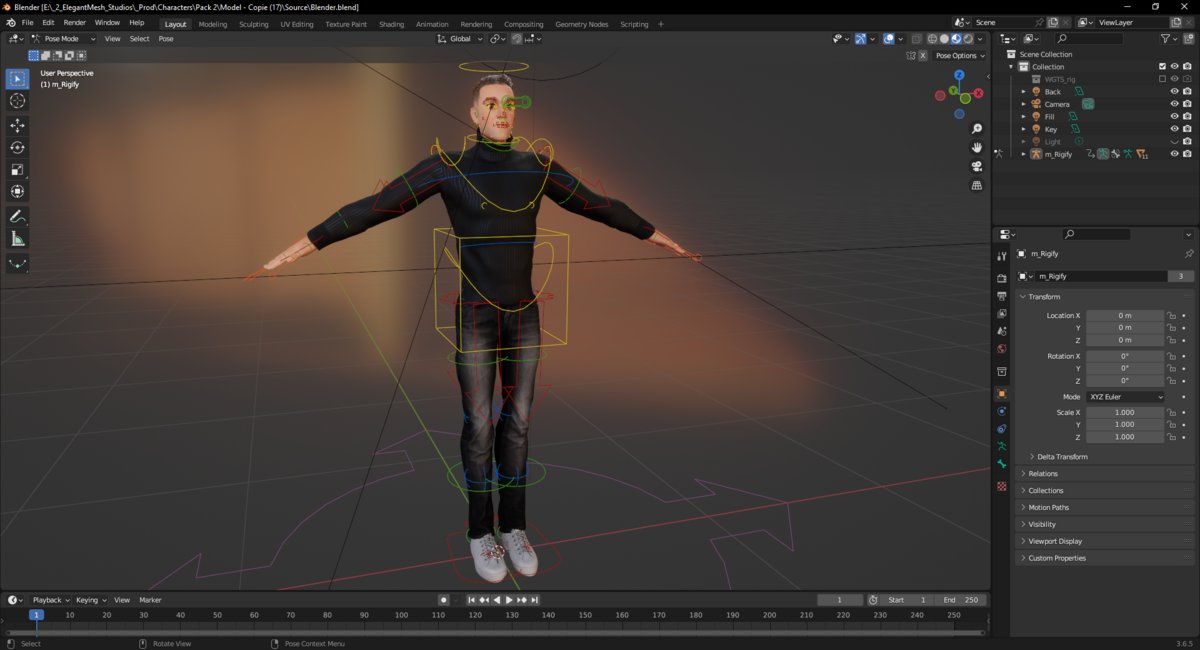
Task: Toggle lock on Location X
Action: 1171,316
